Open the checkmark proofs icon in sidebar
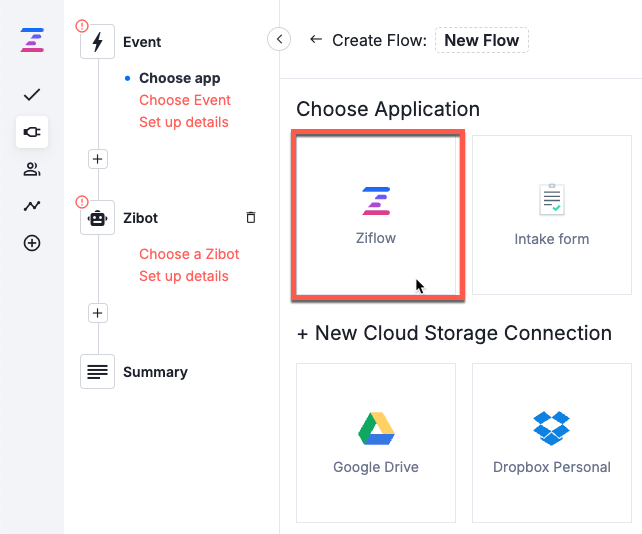This screenshot has width=642, height=534. point(32,95)
